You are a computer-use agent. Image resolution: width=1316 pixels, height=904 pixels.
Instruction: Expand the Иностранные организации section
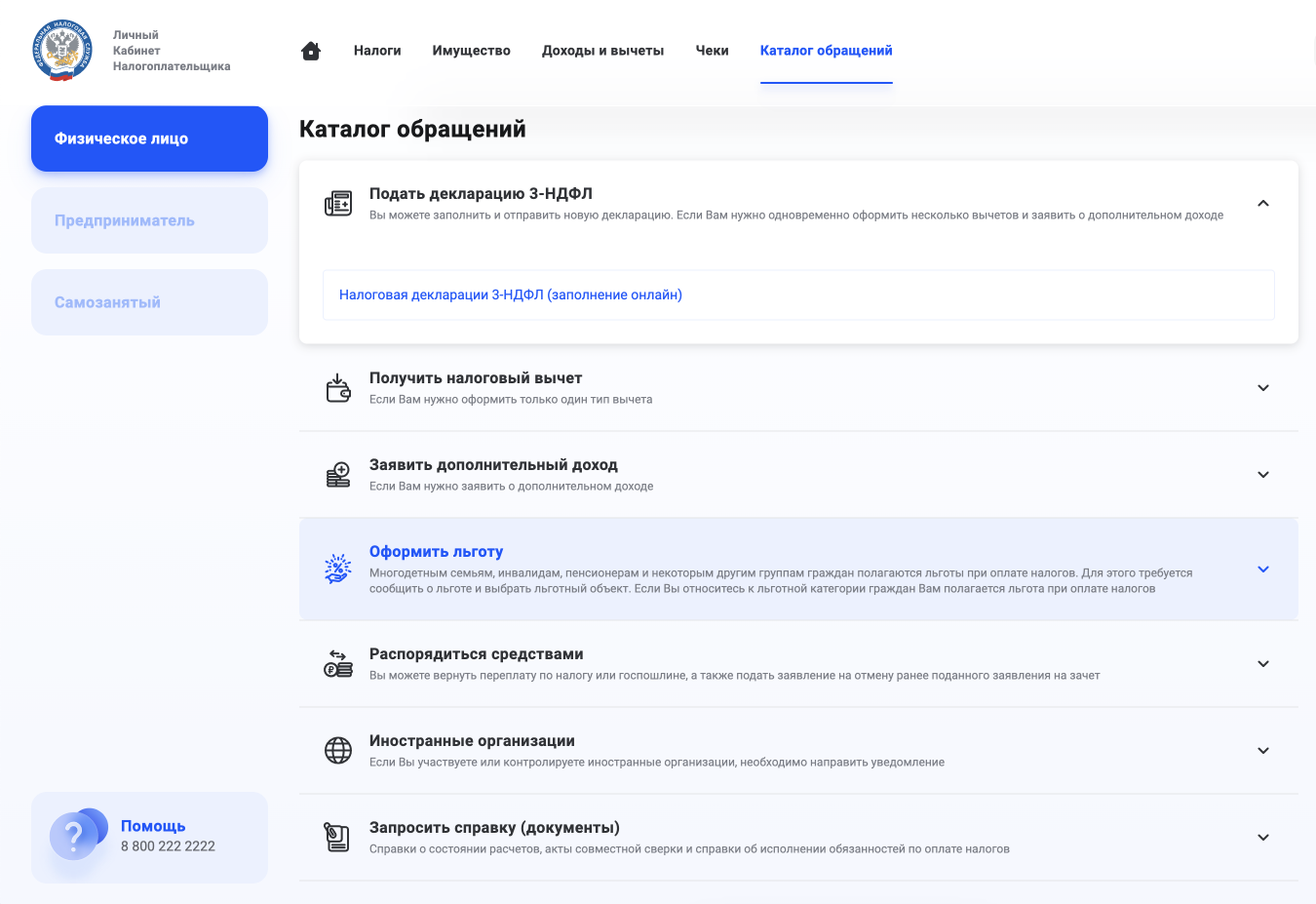1263,750
